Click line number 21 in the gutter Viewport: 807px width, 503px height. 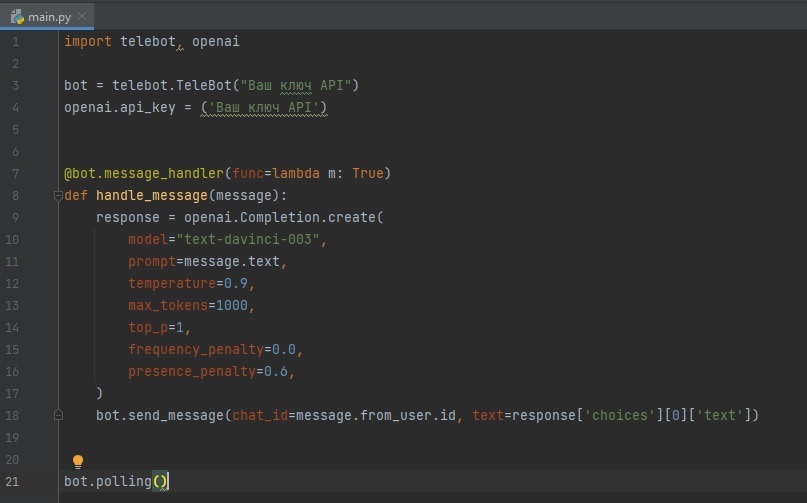tap(12, 481)
